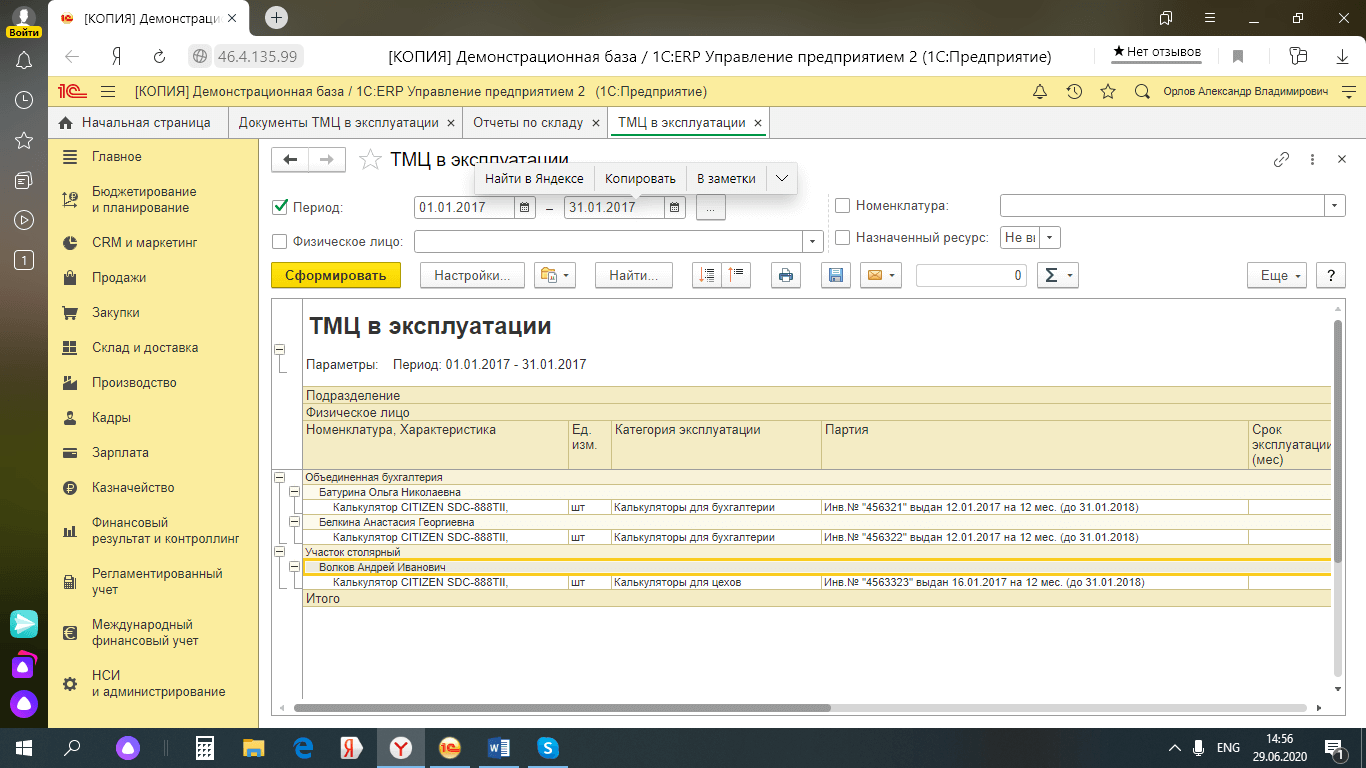Open Главное section icon in sidebar
Screen dimensions: 1366x768
(70, 157)
